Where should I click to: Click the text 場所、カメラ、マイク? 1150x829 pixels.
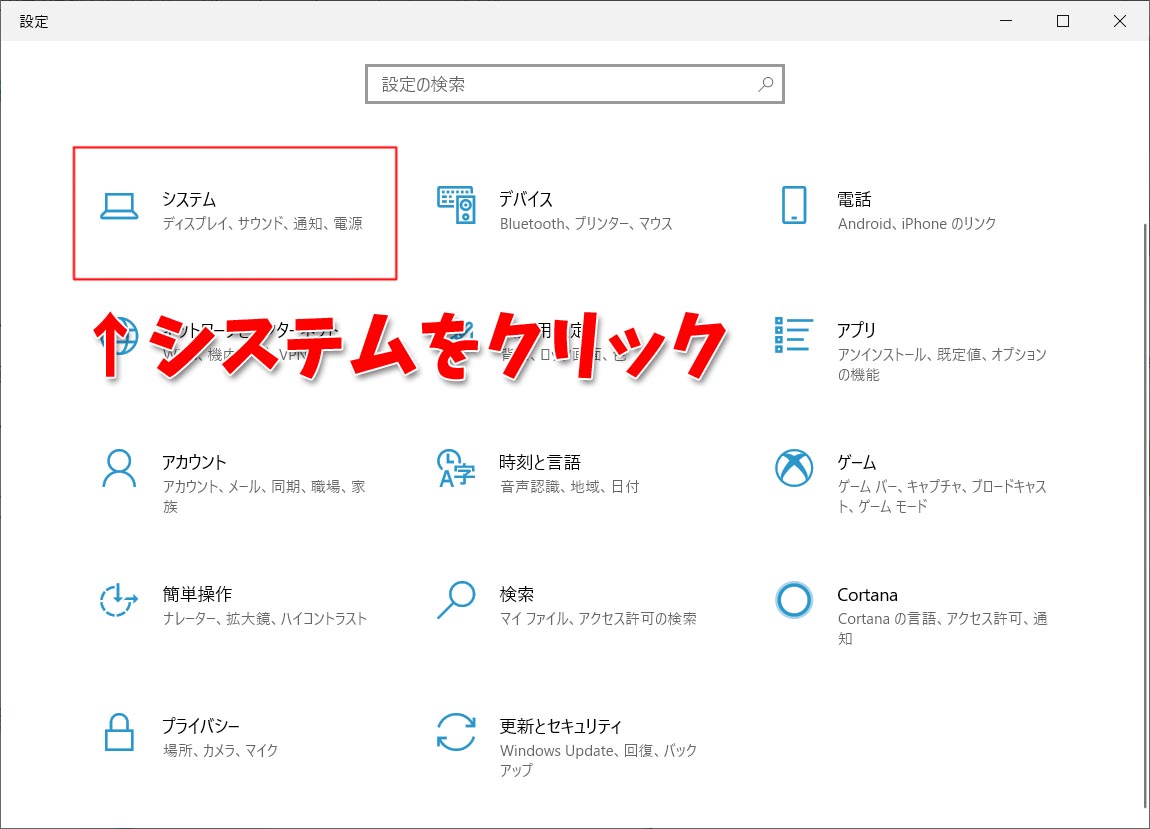pos(220,750)
